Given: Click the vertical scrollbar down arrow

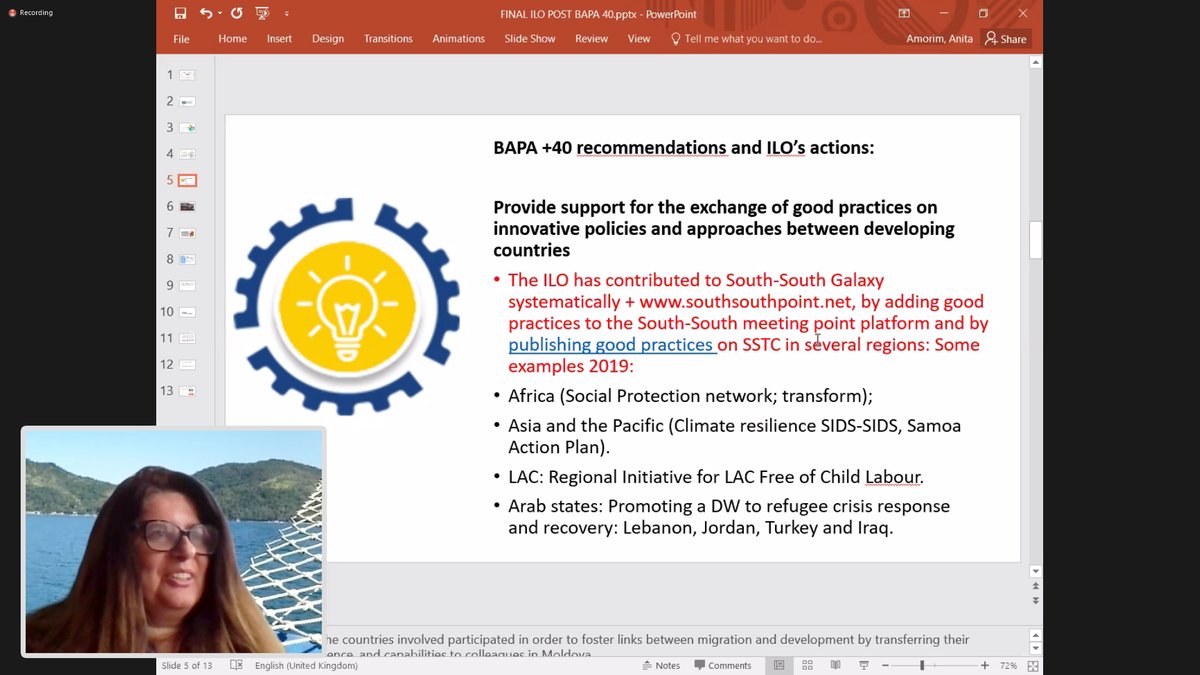Looking at the screenshot, I should [x=1035, y=572].
